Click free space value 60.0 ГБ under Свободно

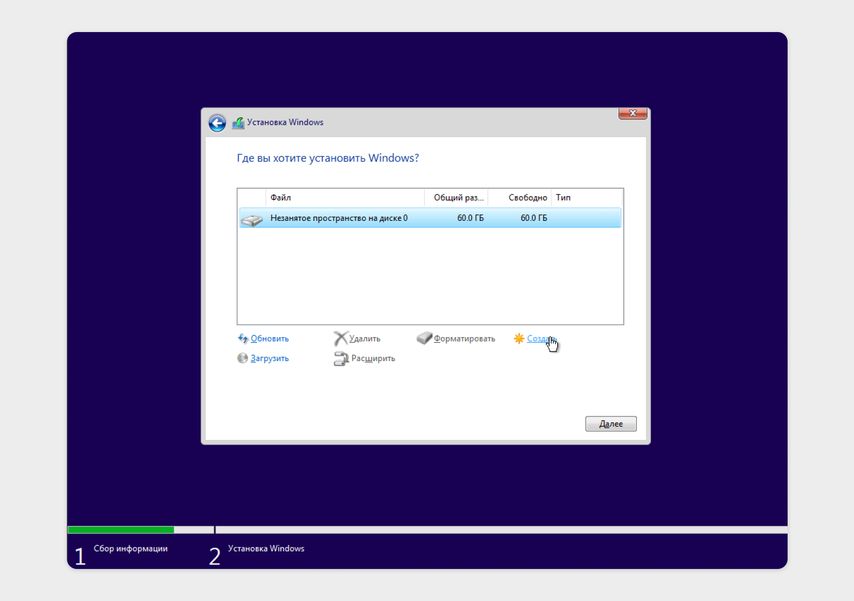(534, 218)
